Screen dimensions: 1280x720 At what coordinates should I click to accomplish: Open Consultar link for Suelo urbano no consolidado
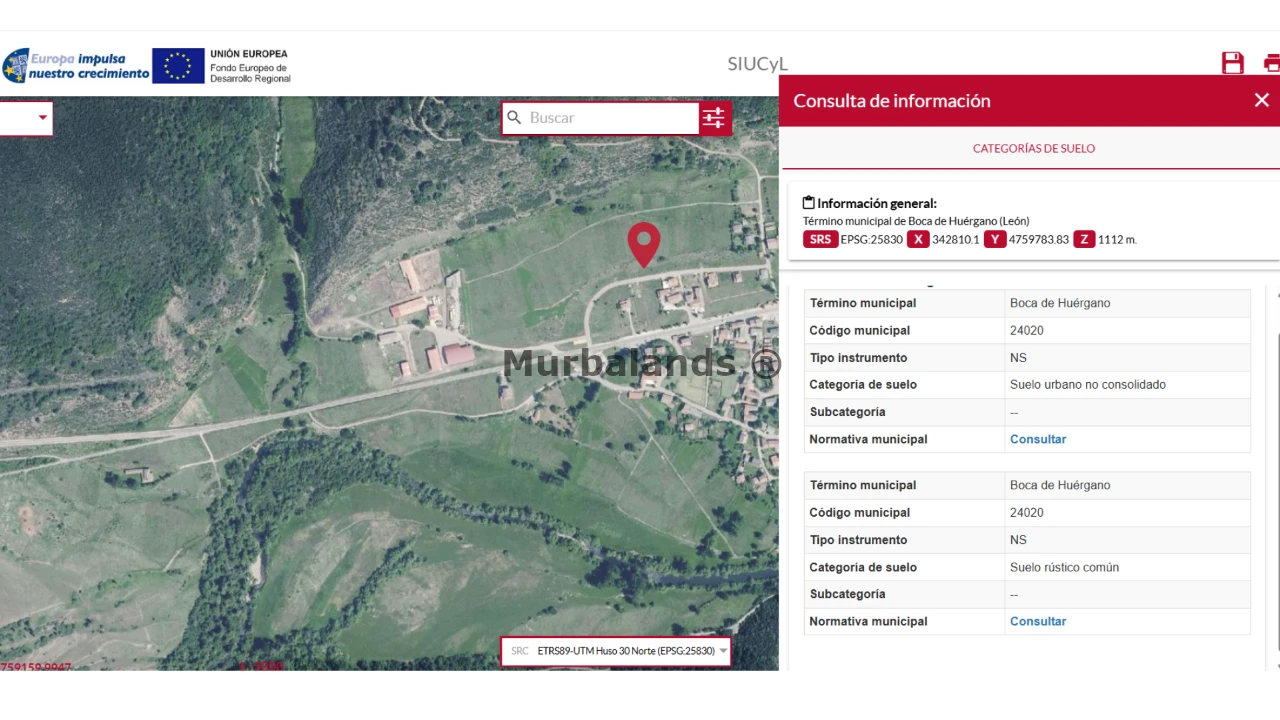click(1038, 439)
